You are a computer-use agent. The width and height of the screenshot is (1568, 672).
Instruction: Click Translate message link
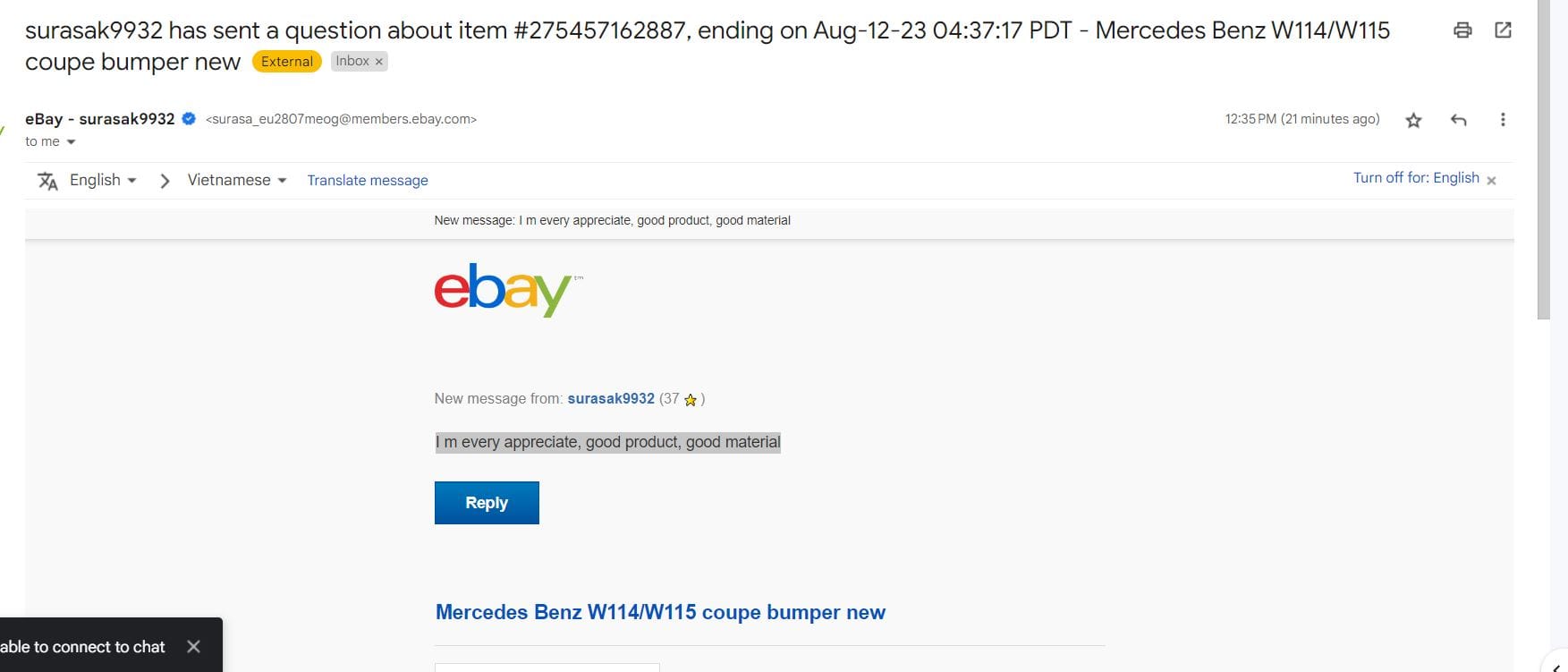(368, 181)
